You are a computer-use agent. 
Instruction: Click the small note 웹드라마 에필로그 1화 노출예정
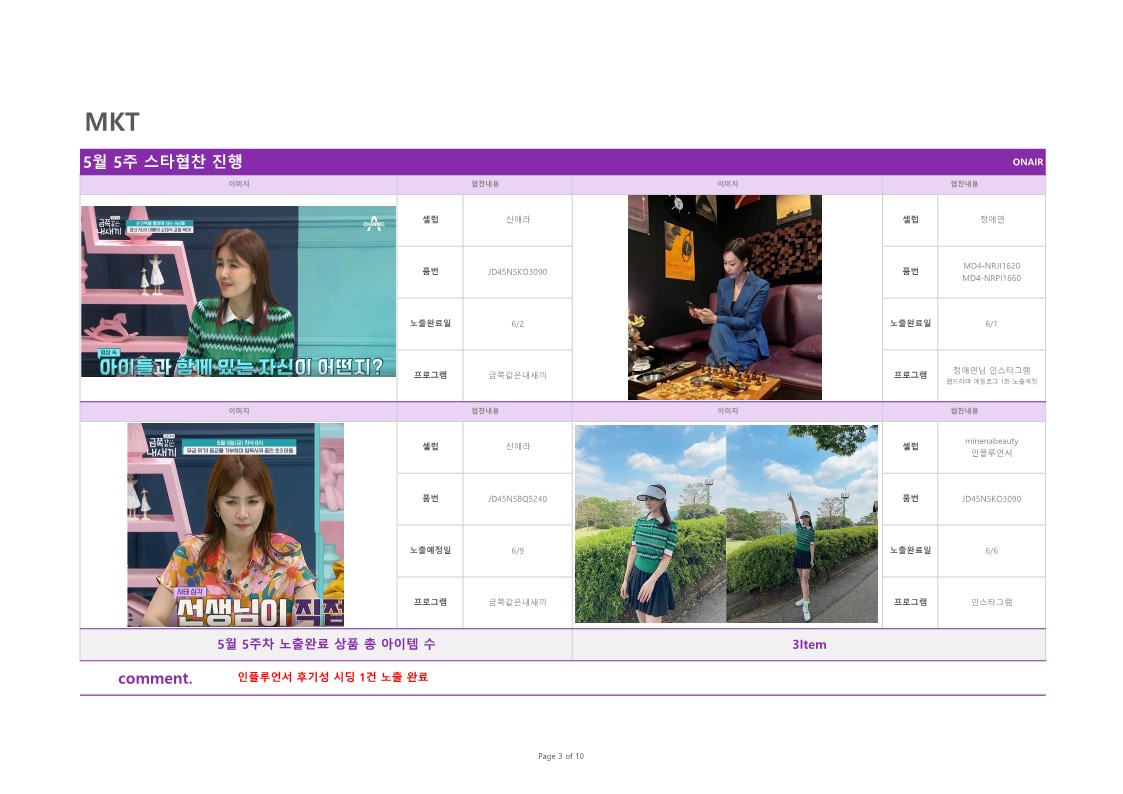click(992, 382)
